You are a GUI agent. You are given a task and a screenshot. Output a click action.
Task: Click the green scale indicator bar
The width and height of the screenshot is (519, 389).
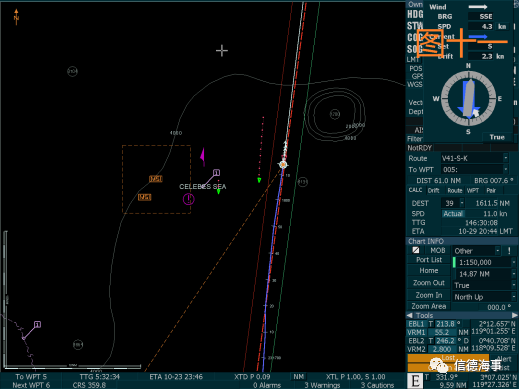[x=454, y=262]
